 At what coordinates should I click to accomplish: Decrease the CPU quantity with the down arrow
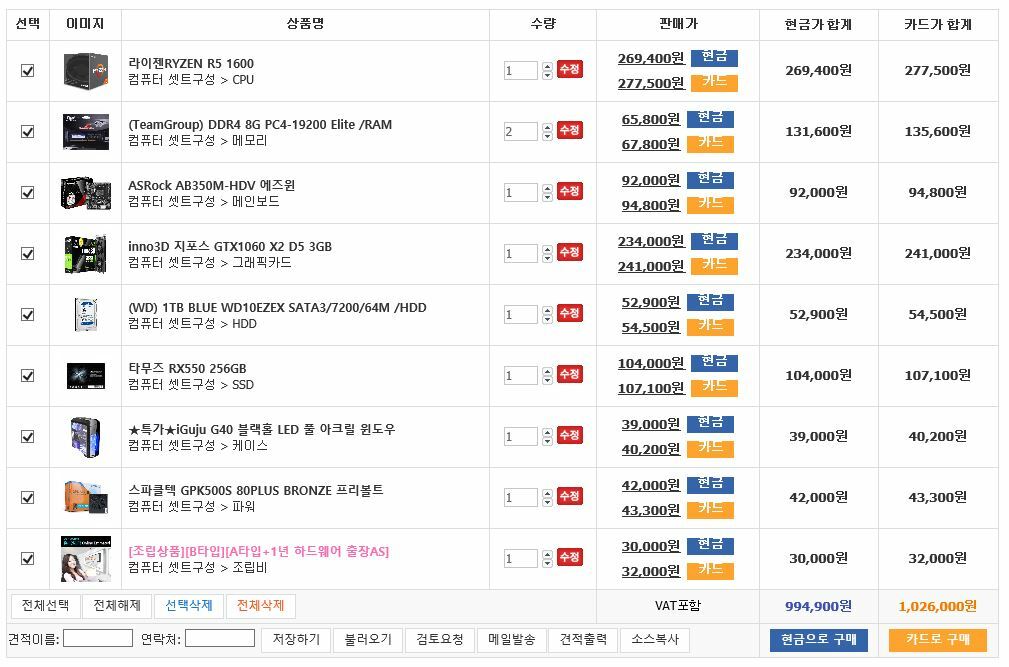[x=547, y=76]
